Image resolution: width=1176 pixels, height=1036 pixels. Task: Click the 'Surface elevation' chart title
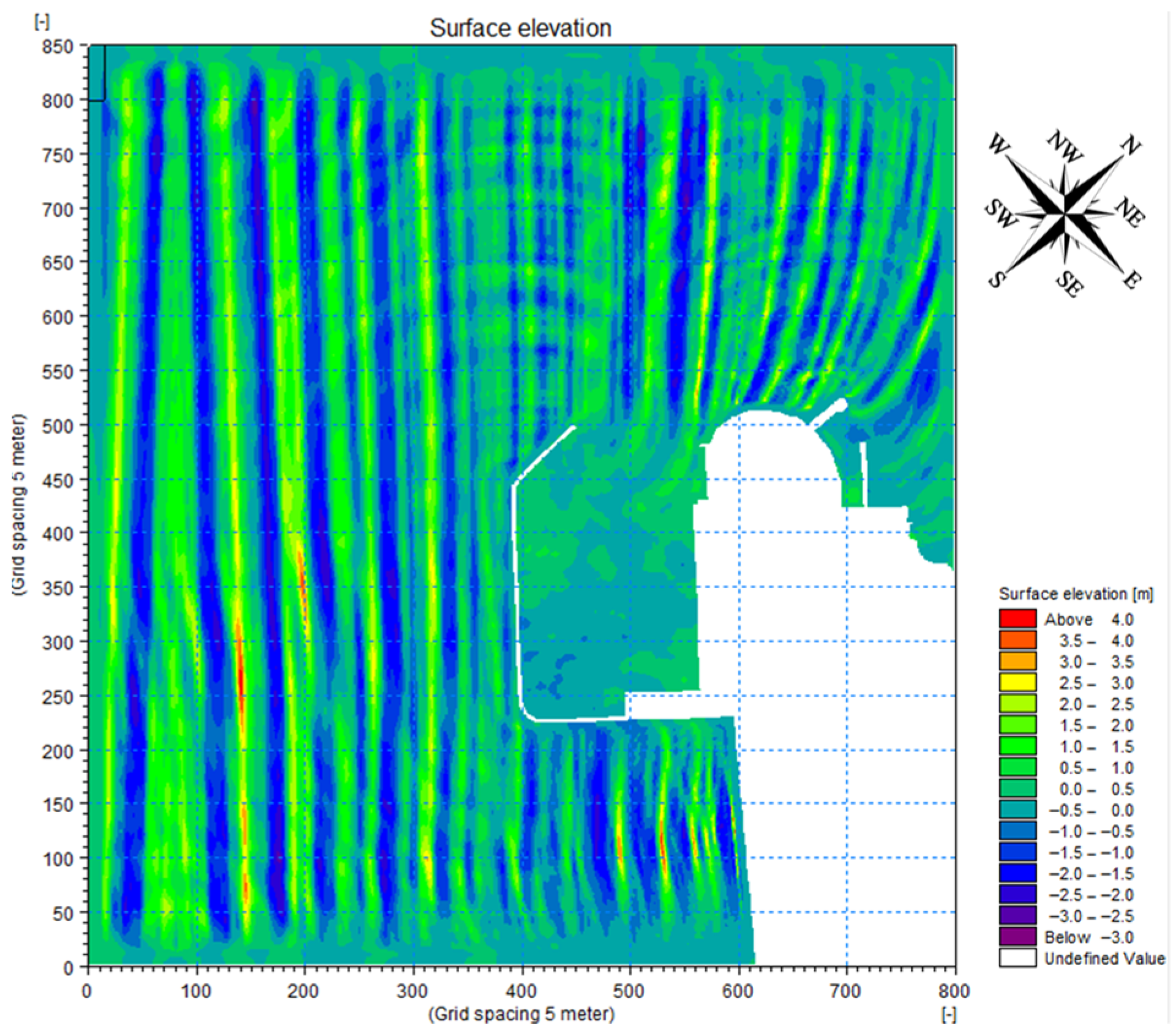click(520, 28)
